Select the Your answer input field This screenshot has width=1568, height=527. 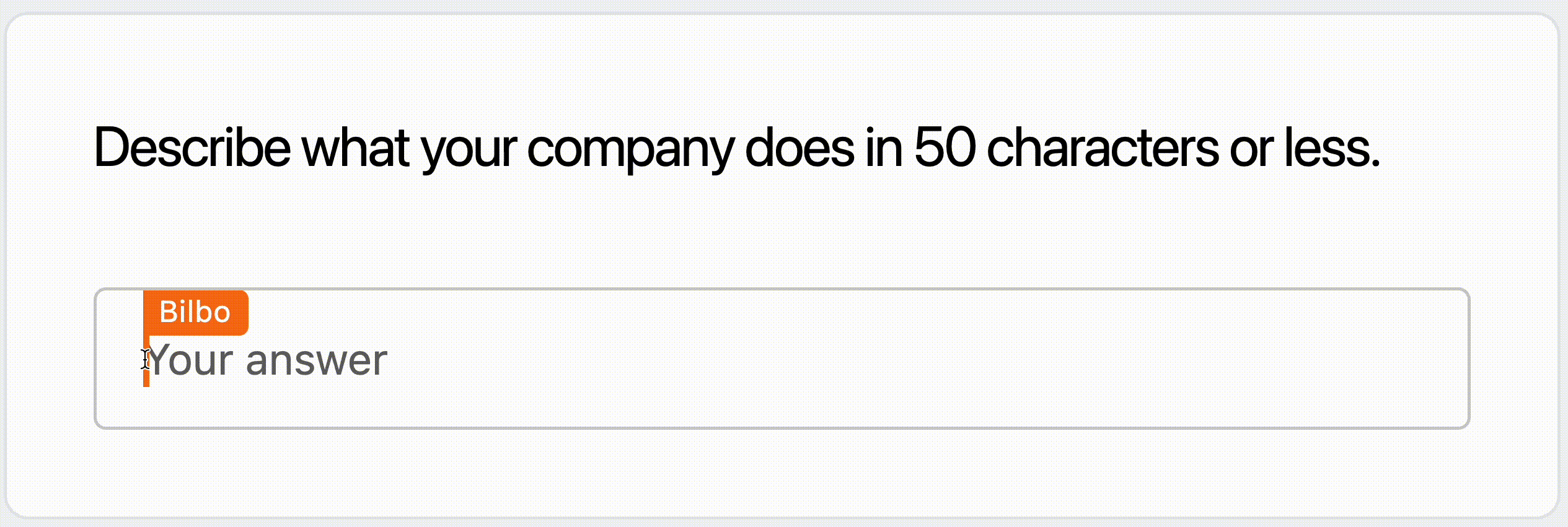[744, 359]
